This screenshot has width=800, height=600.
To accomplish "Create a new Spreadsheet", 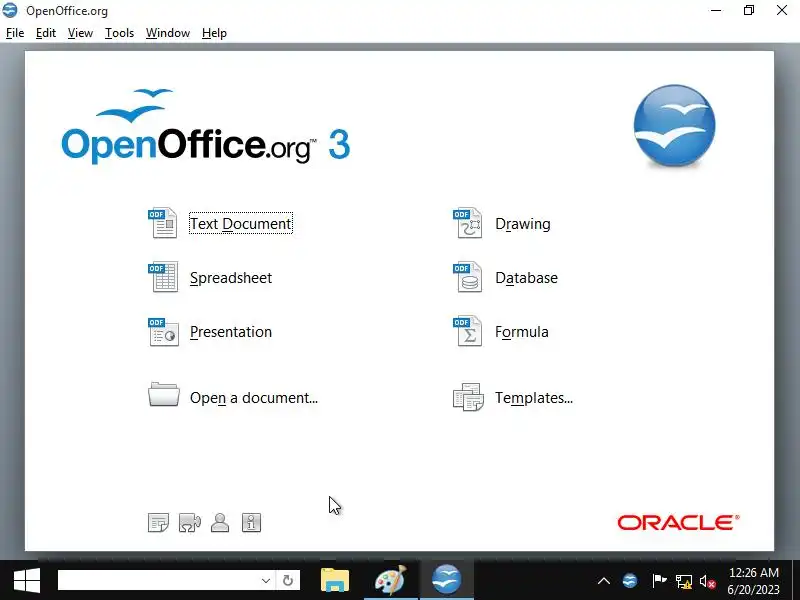I will click(x=231, y=278).
